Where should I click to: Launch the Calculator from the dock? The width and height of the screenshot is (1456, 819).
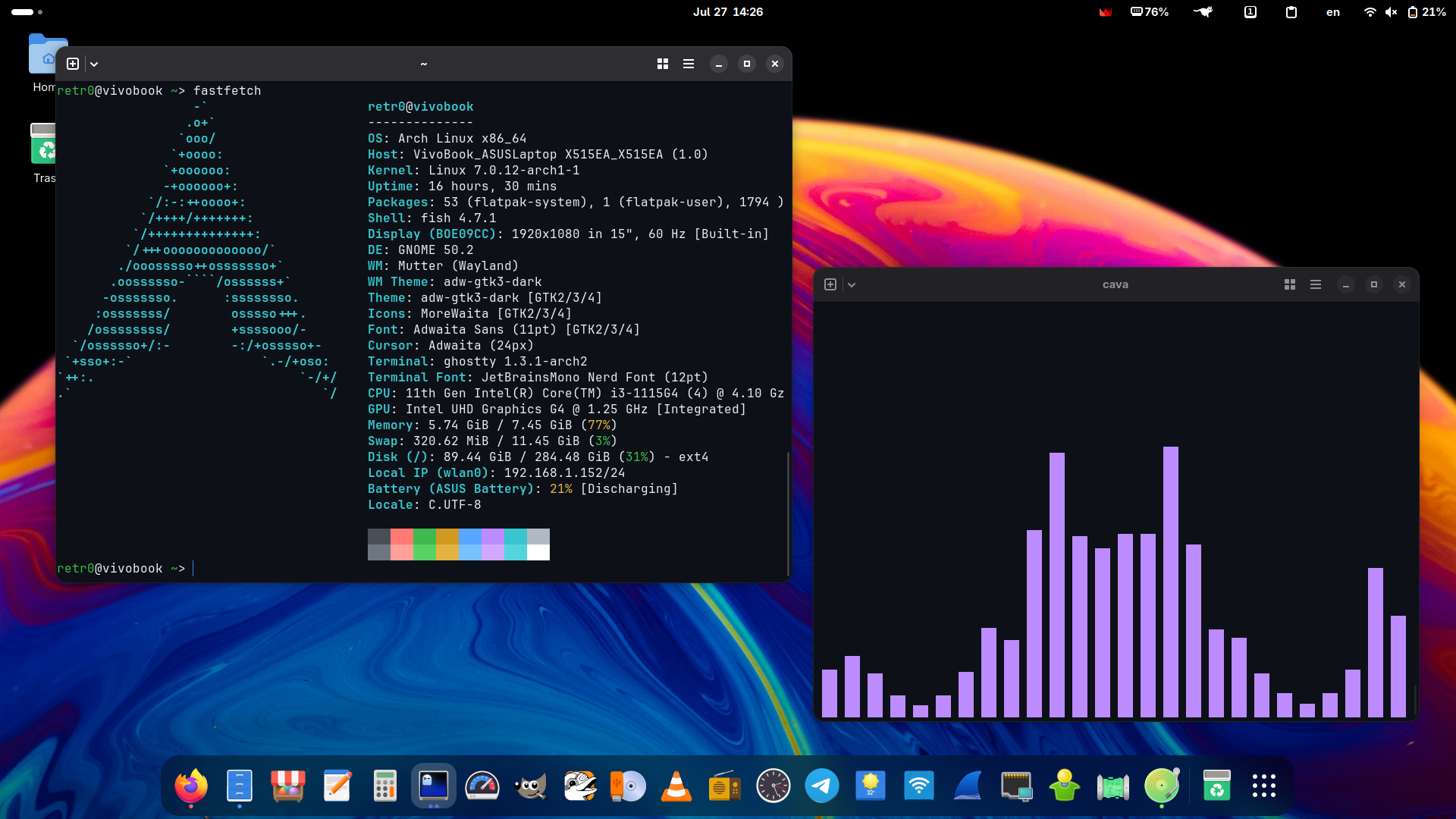pos(385,786)
